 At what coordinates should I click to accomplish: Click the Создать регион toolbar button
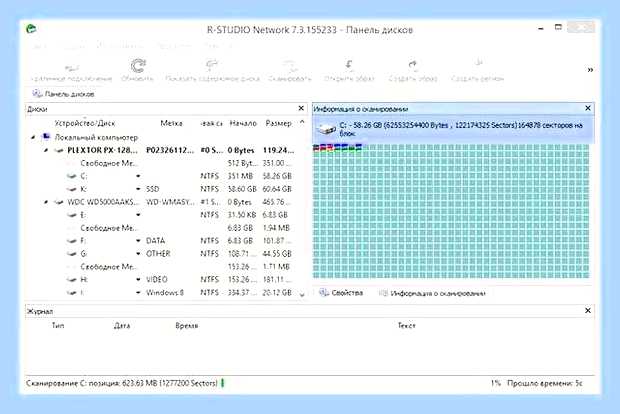coord(478,71)
